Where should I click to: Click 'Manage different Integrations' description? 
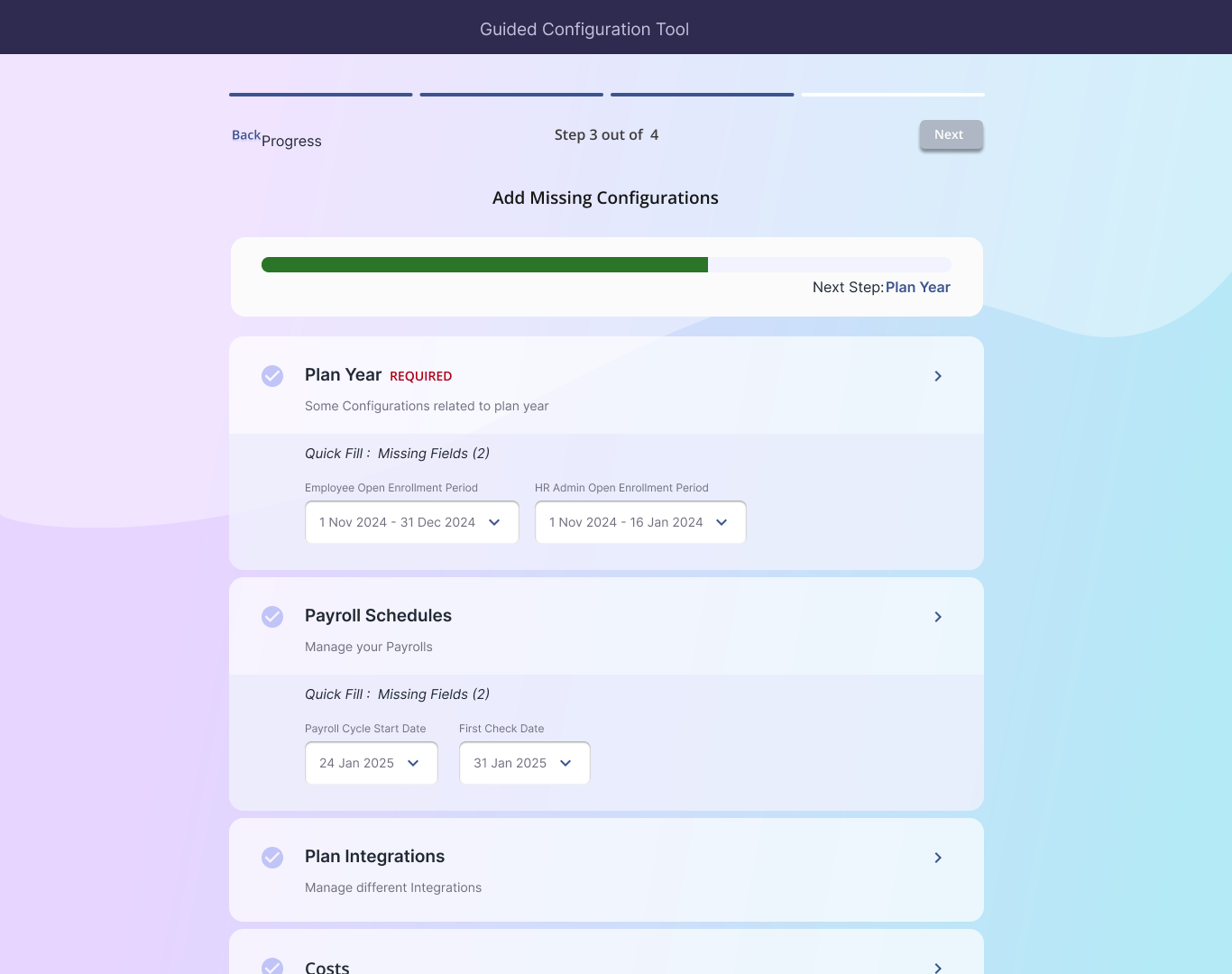pyautogui.click(x=393, y=887)
